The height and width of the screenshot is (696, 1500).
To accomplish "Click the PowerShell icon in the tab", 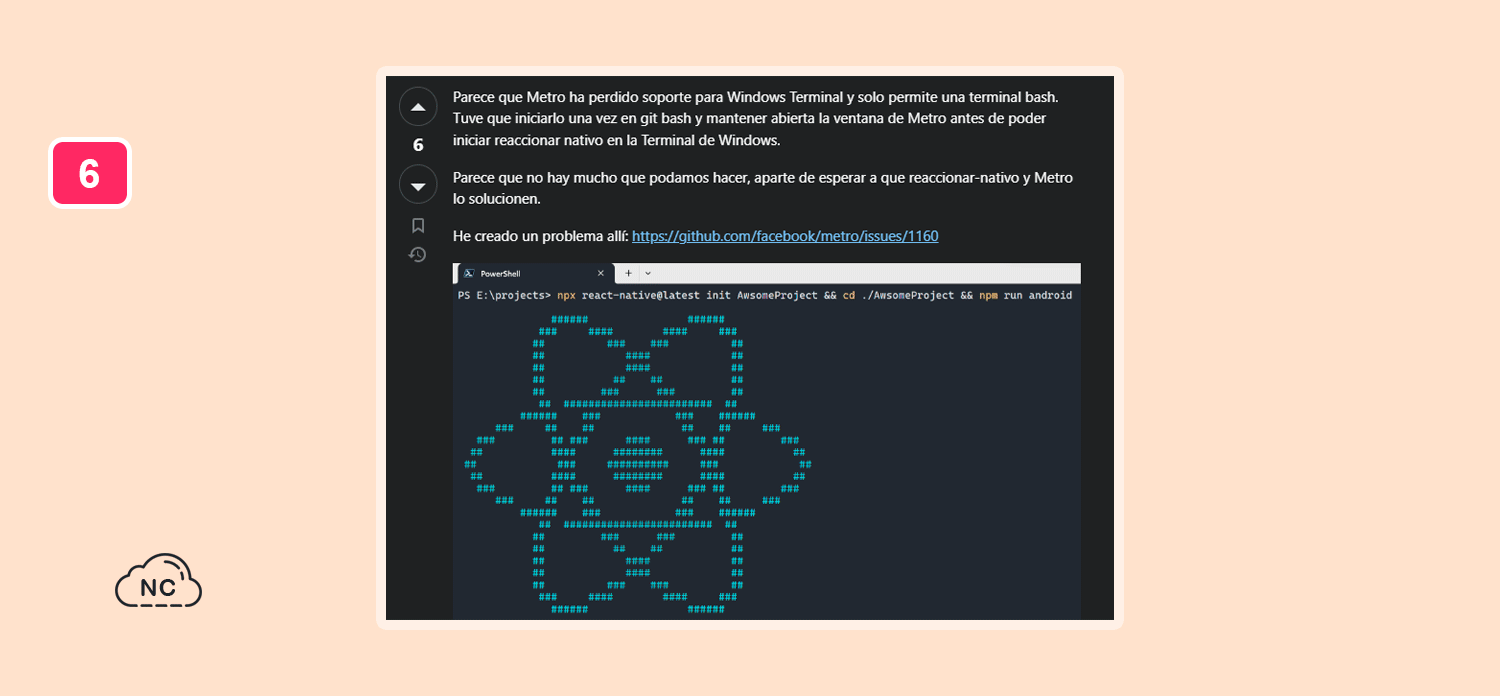I will click(468, 273).
